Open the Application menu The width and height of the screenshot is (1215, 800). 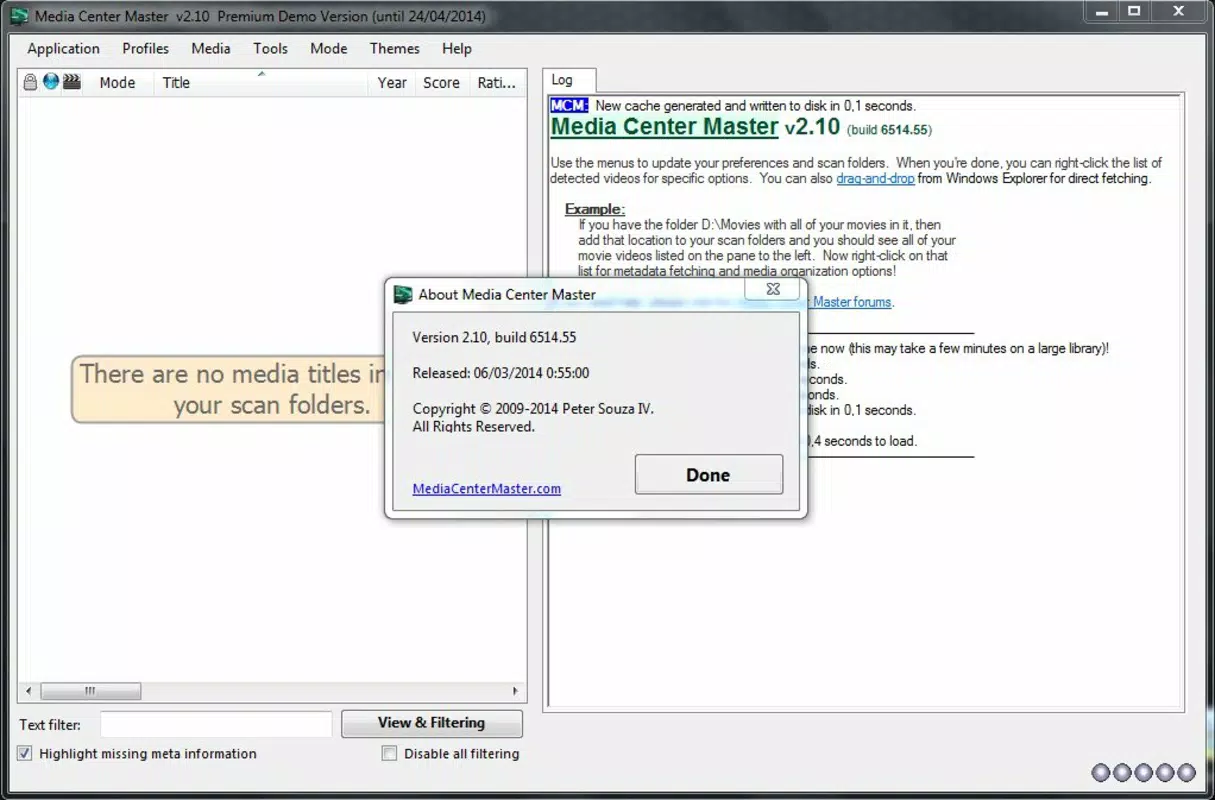[64, 48]
